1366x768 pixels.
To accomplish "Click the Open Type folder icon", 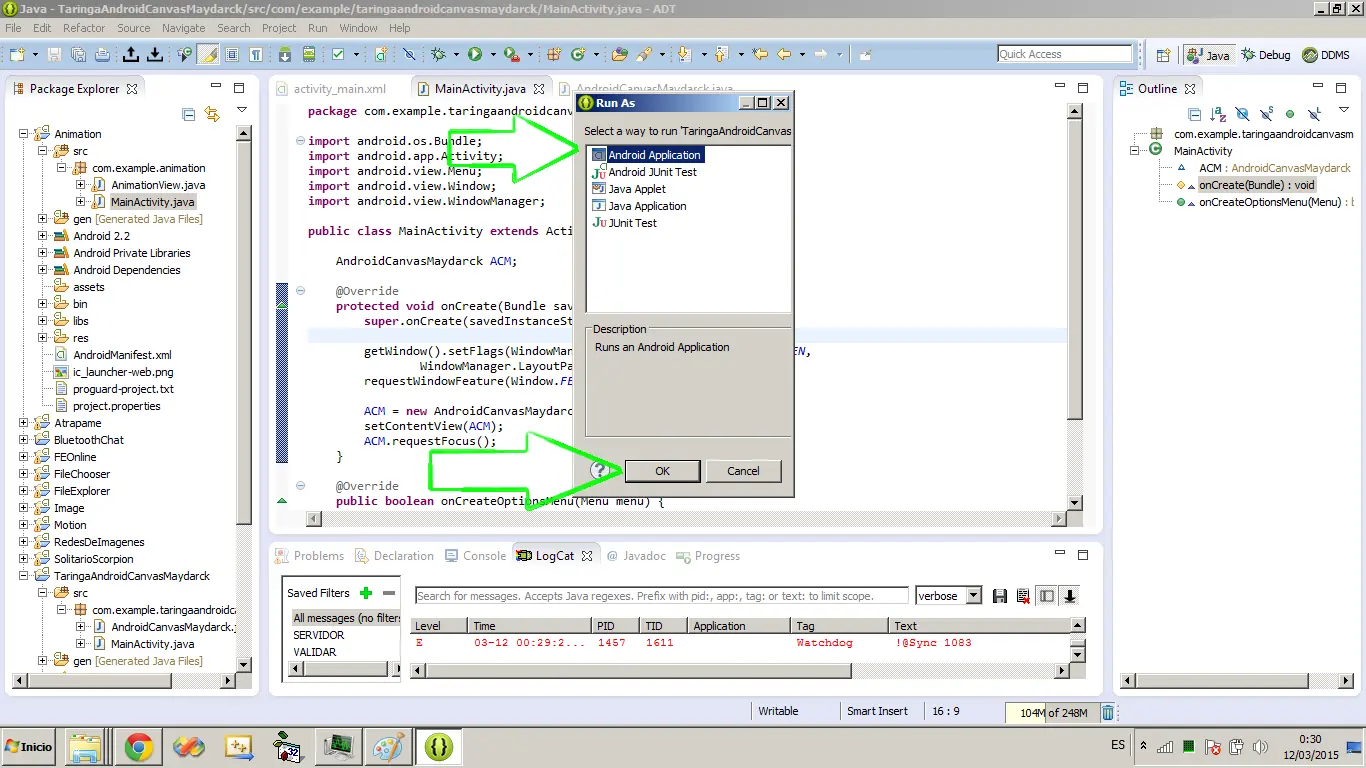I will click(x=620, y=55).
